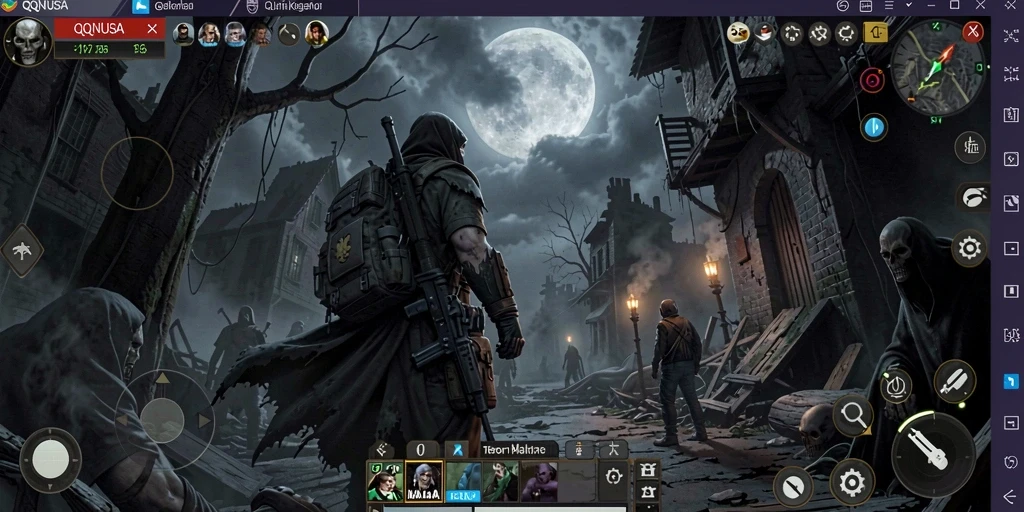Click the emulator sidebar expand arrows icon
Viewport: 1024px width, 512px height.
1011,37
